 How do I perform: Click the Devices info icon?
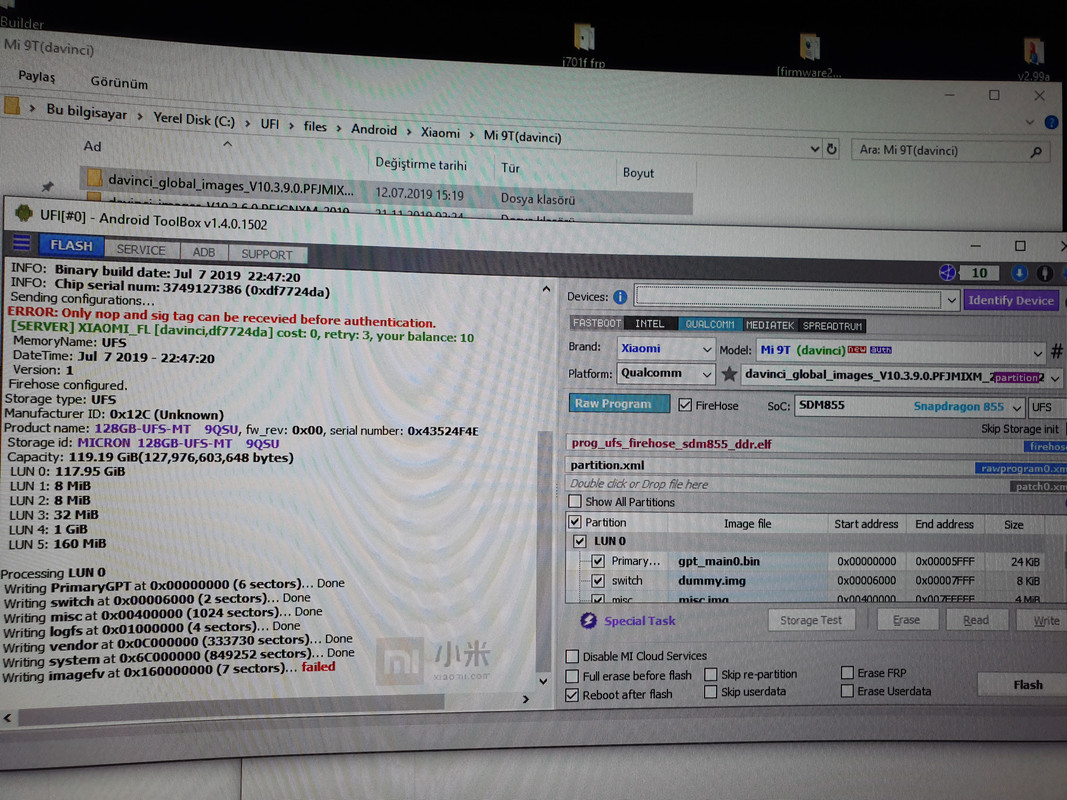point(620,297)
